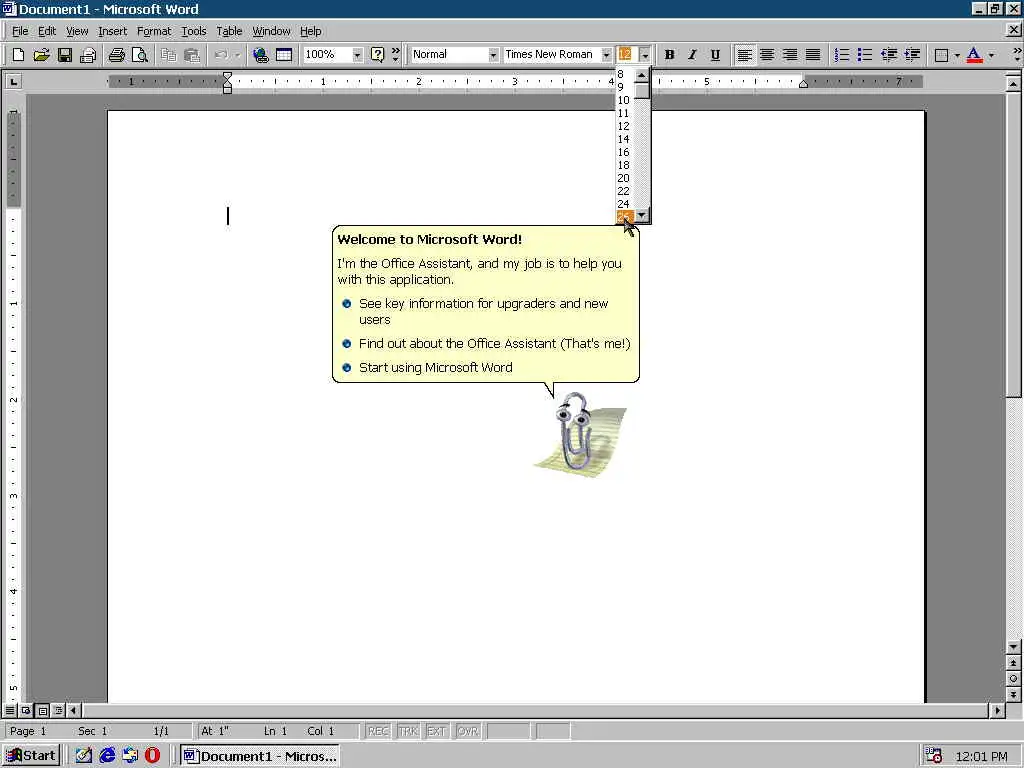Toggle Italic formatting

pos(692,55)
